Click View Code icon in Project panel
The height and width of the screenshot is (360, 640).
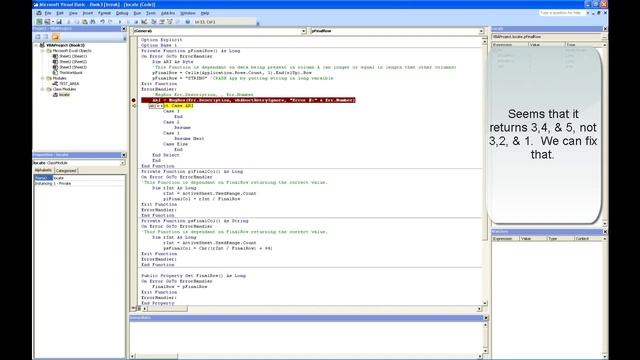(38, 37)
